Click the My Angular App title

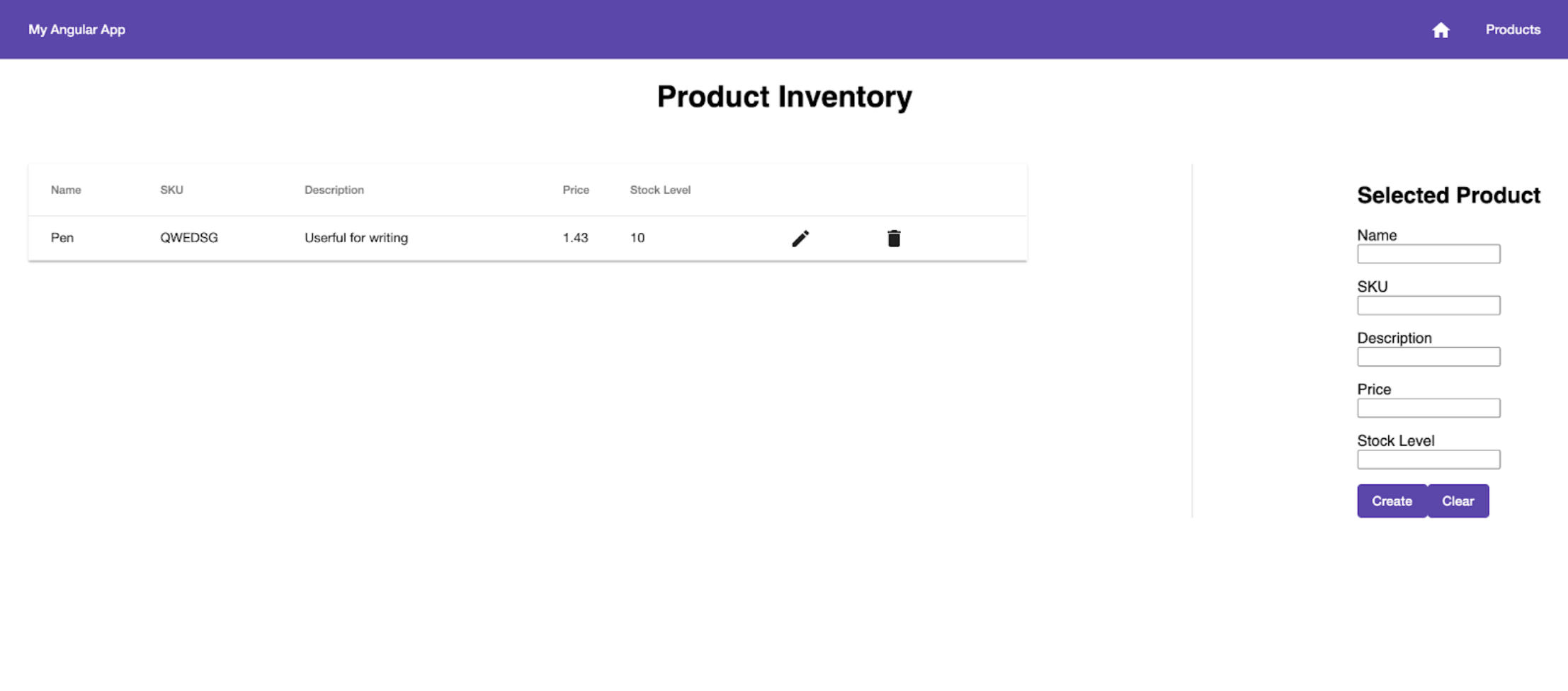pos(76,30)
